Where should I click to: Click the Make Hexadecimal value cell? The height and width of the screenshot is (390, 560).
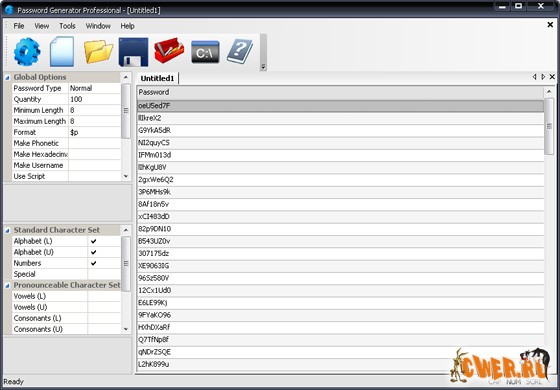pos(94,154)
